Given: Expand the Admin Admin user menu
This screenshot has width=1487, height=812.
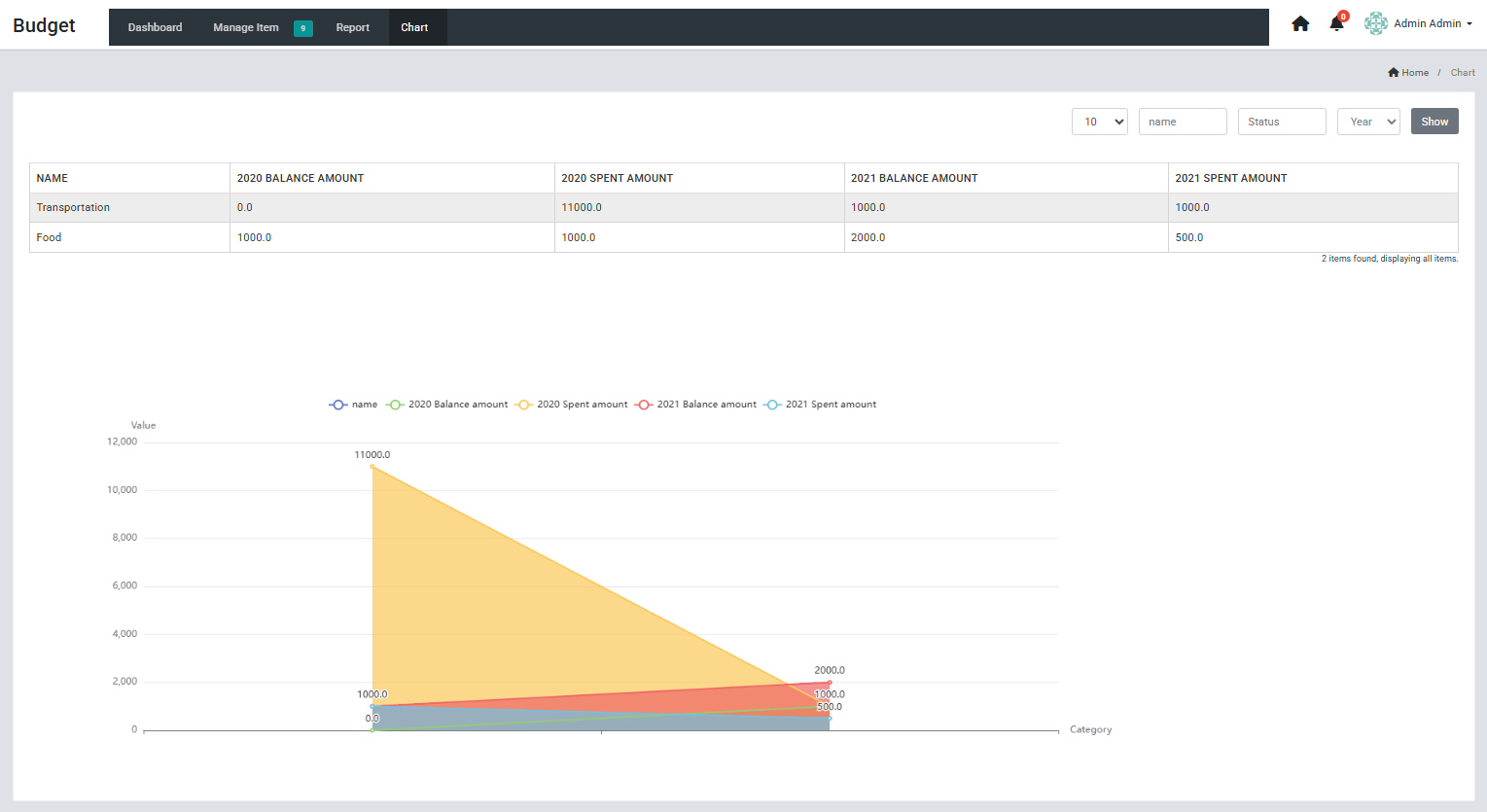Looking at the screenshot, I should pyautogui.click(x=1433, y=23).
